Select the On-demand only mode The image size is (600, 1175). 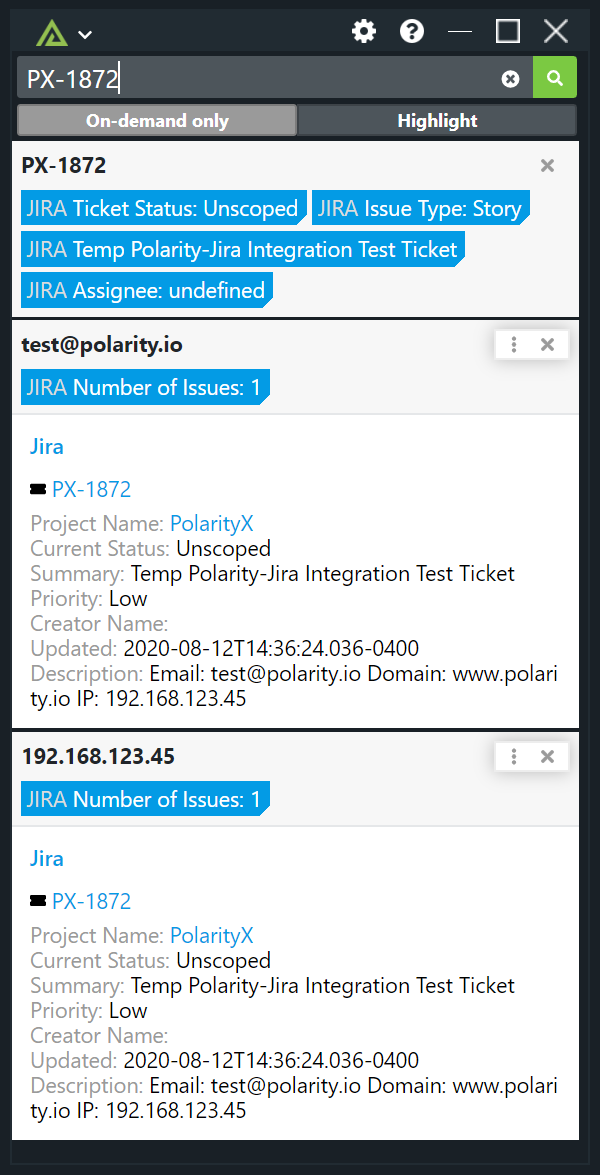coord(157,121)
